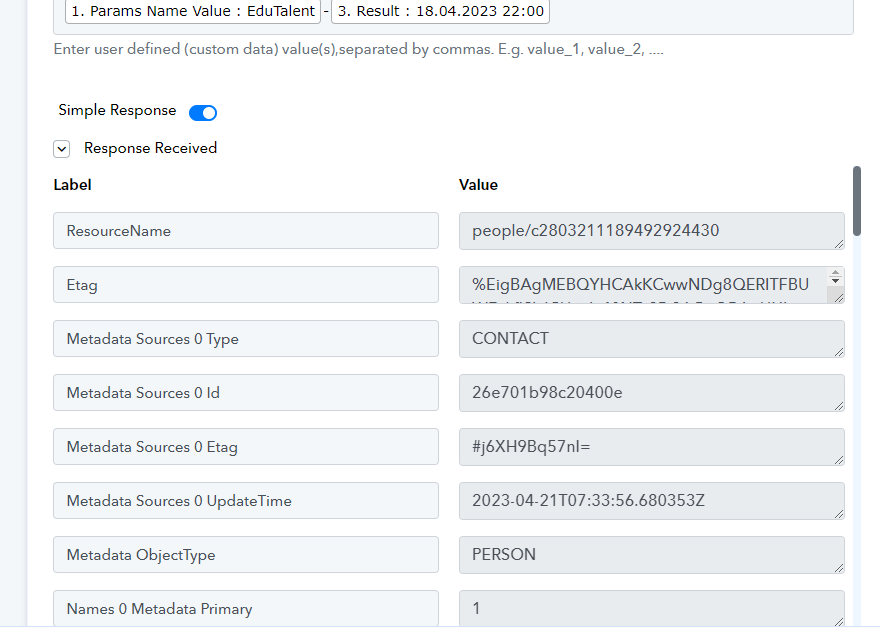Focus the Metadata Sources 0 UpdateTime label
This screenshot has height=629, width=880.
coord(245,501)
